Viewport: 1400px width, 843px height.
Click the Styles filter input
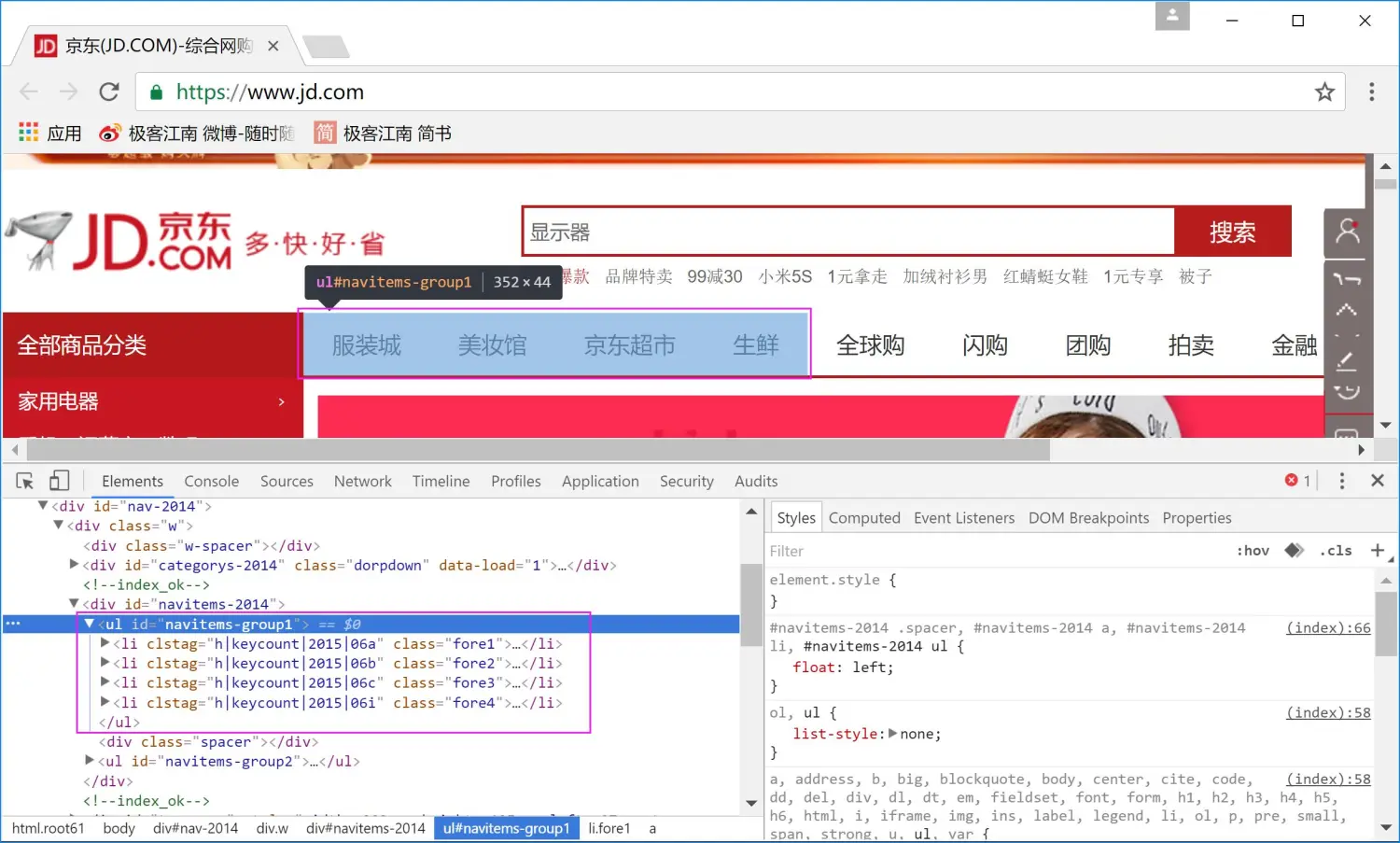coord(999,551)
